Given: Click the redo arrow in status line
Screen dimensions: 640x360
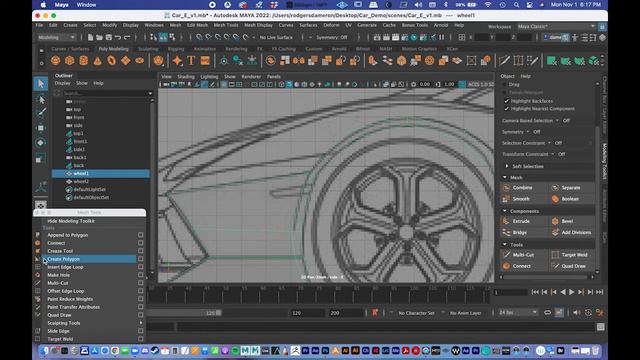Looking at the screenshot, I should coord(127,37).
